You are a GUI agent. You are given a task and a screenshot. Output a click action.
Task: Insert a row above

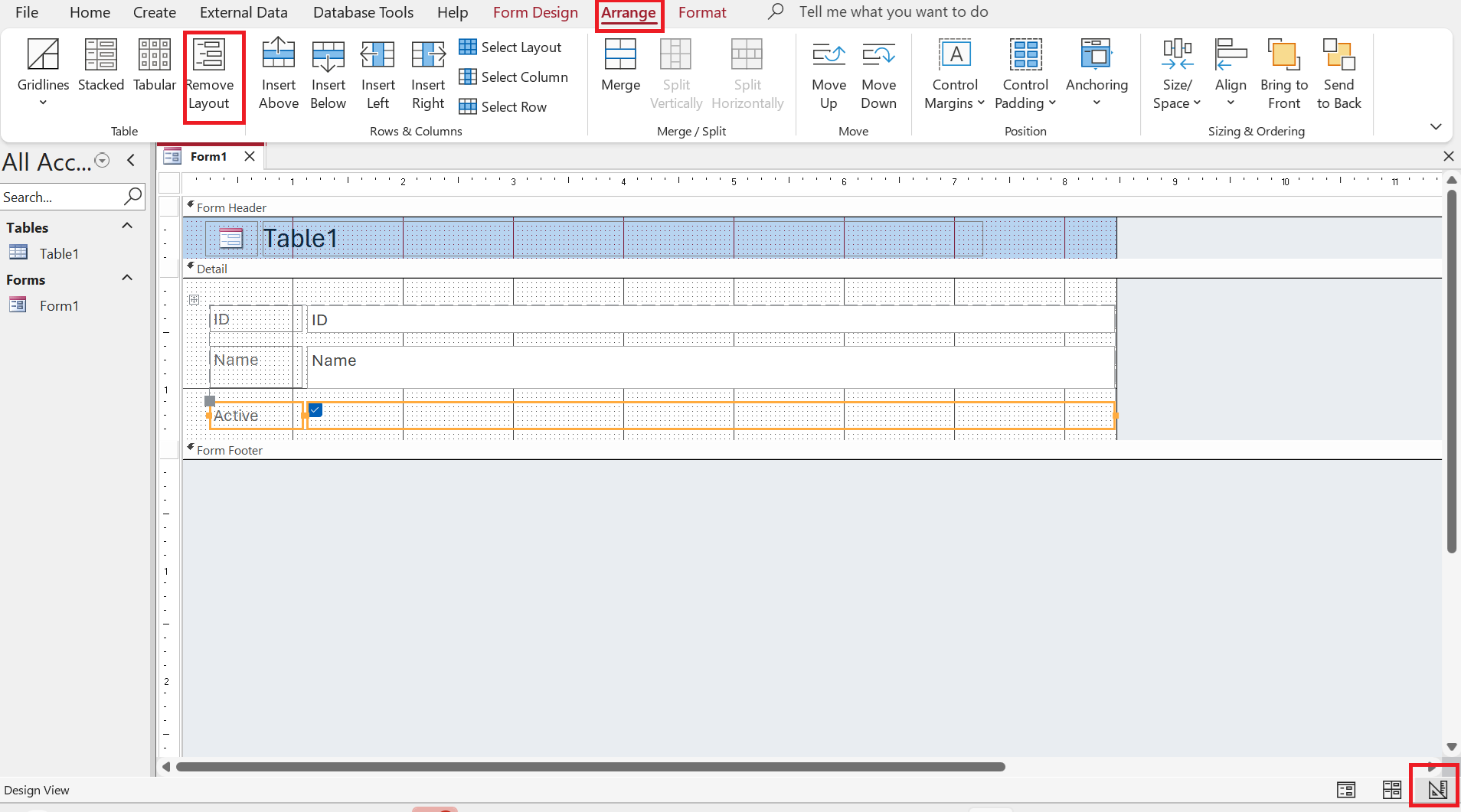[x=278, y=75]
